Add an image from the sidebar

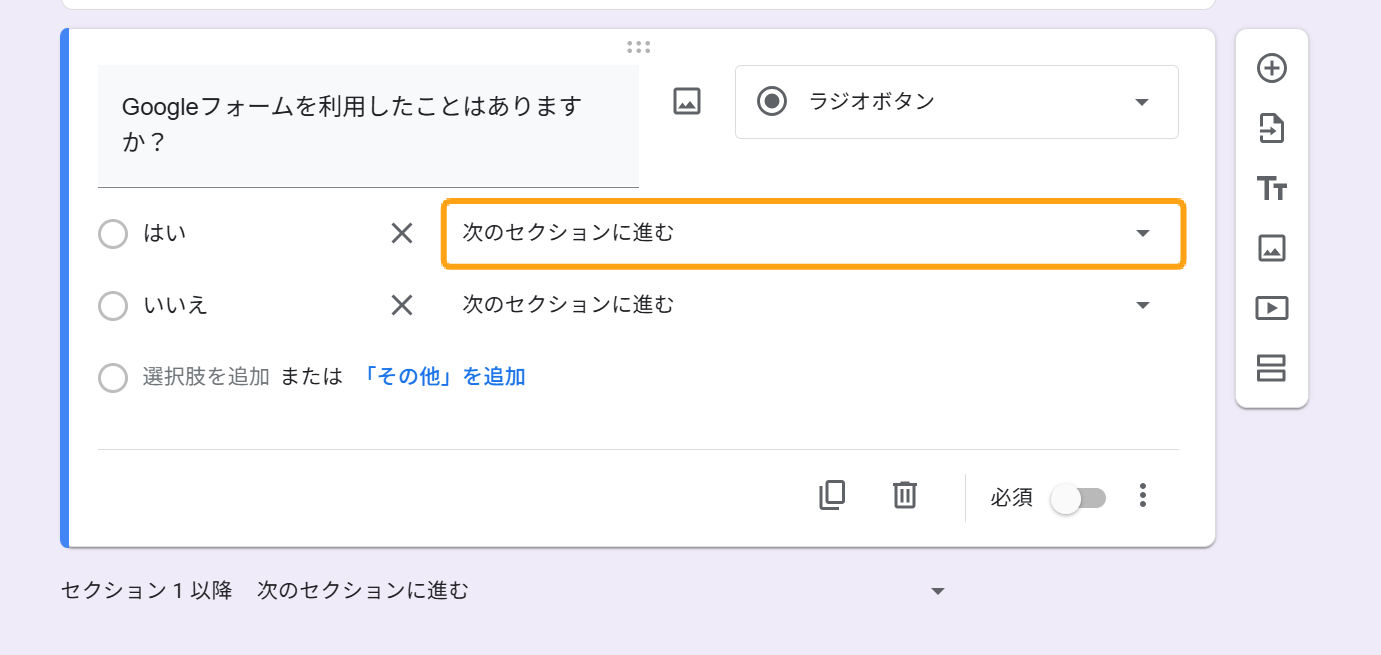coord(1271,248)
